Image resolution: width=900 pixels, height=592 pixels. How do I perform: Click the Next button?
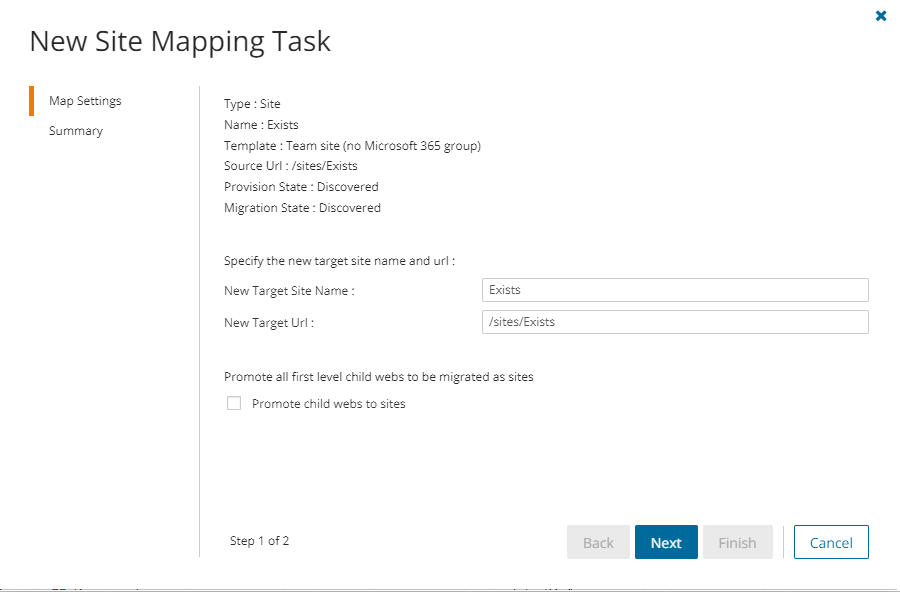click(x=666, y=542)
